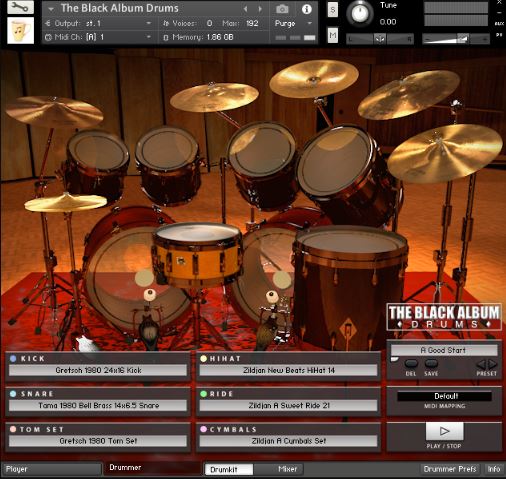The height and width of the screenshot is (479, 506).
Task: Toggle the Kick blue indicator dot
Action: tap(13, 359)
